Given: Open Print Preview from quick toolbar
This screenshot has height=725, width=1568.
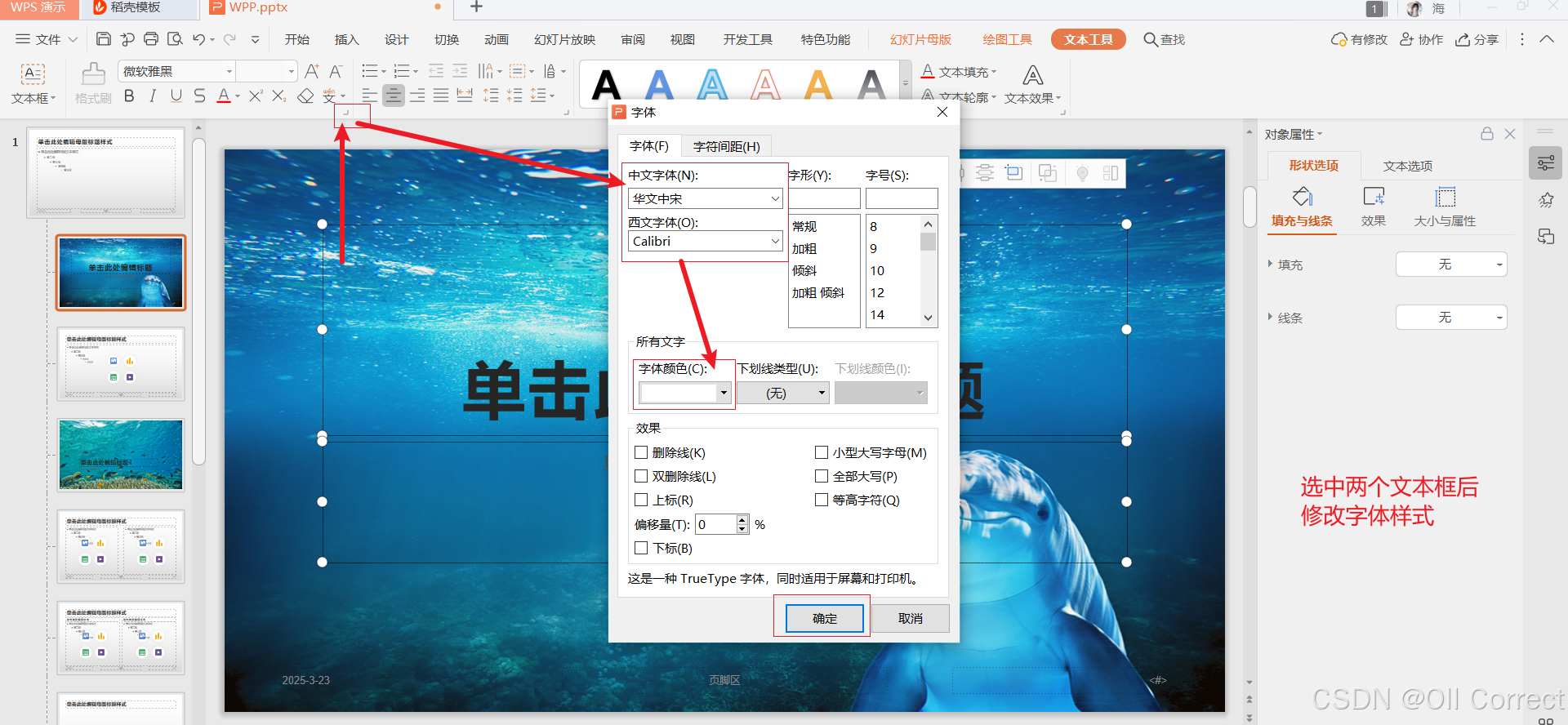Looking at the screenshot, I should pyautogui.click(x=175, y=39).
